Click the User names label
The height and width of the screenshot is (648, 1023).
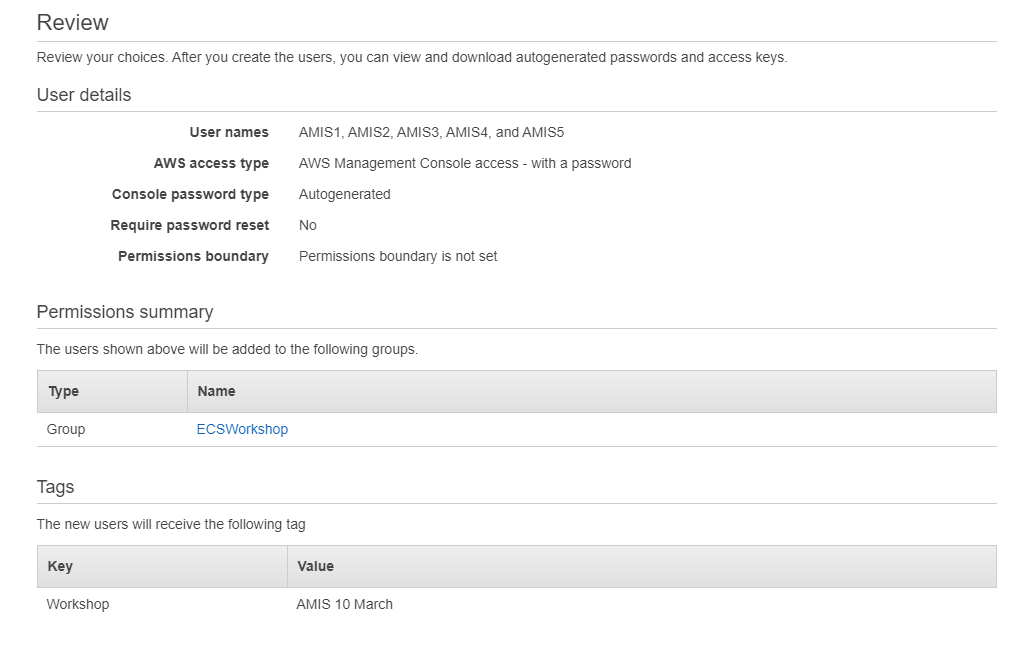[x=229, y=132]
